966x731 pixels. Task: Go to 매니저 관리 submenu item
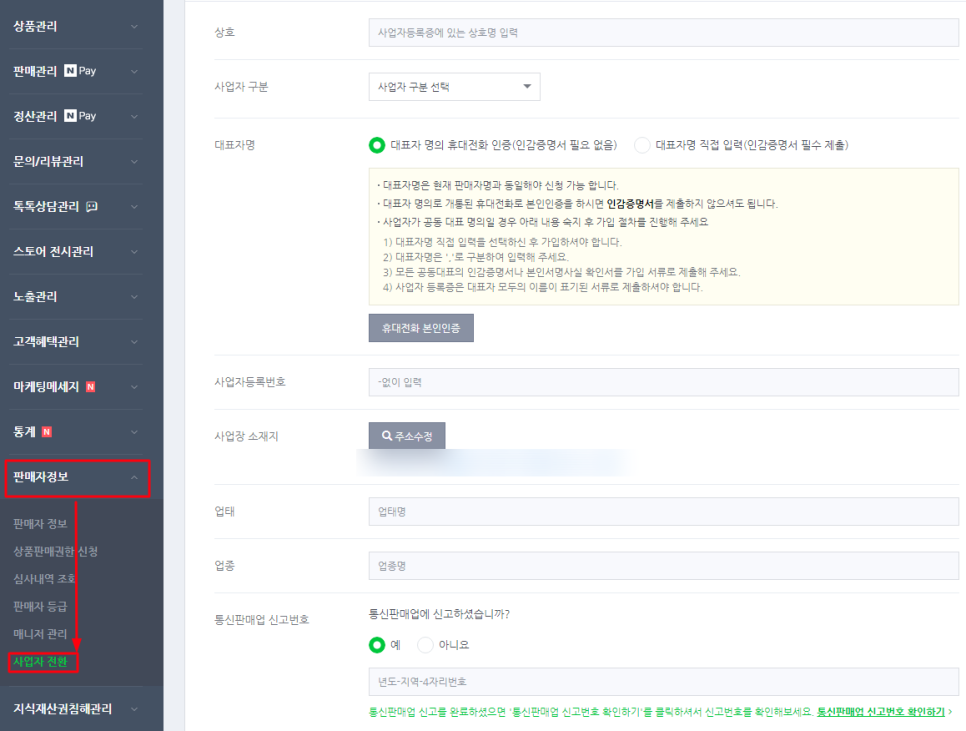point(40,634)
